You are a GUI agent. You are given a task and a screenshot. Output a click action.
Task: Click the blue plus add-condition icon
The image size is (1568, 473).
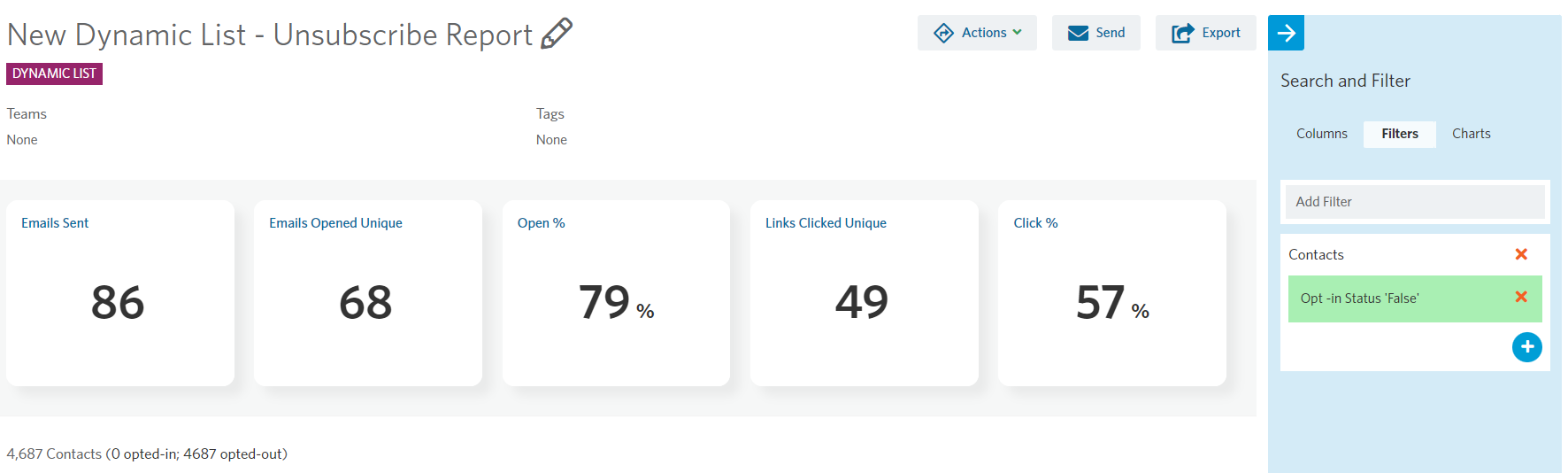1526,347
